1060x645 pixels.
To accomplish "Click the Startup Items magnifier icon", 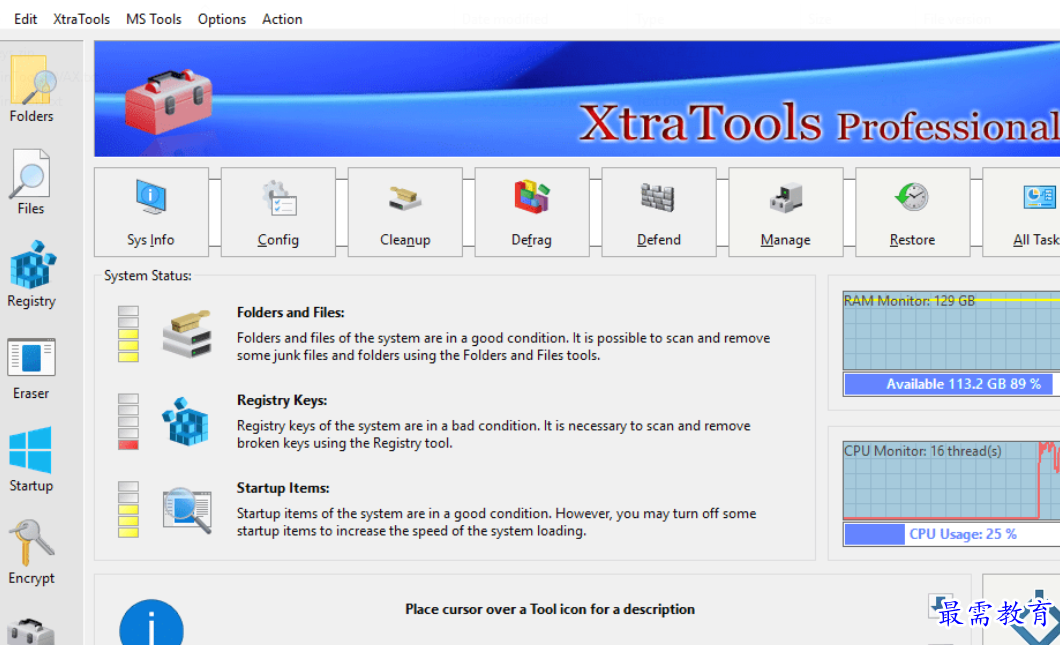I will click(187, 510).
